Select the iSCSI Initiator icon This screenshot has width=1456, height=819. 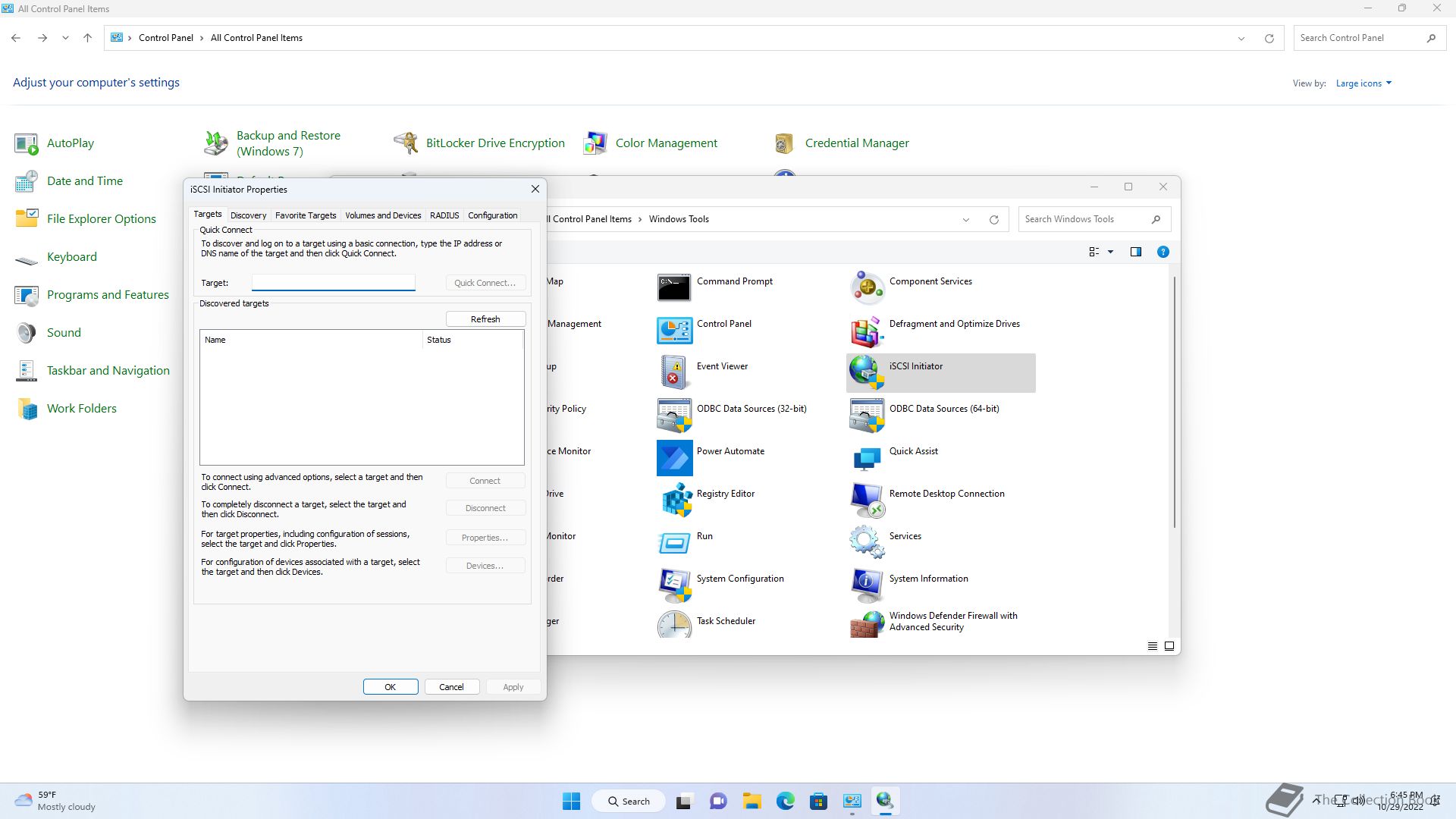(867, 372)
